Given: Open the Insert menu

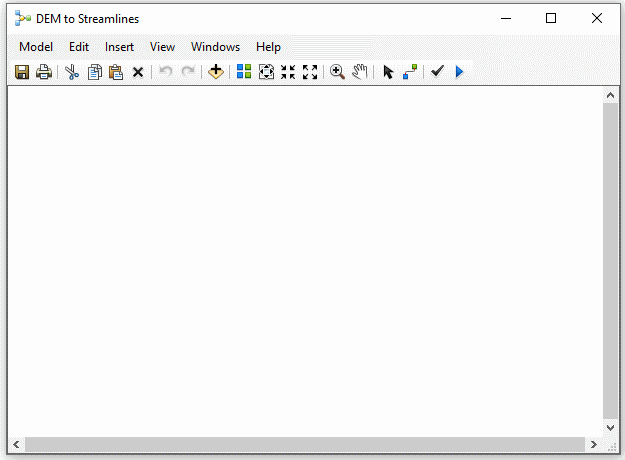Looking at the screenshot, I should pyautogui.click(x=119, y=47).
